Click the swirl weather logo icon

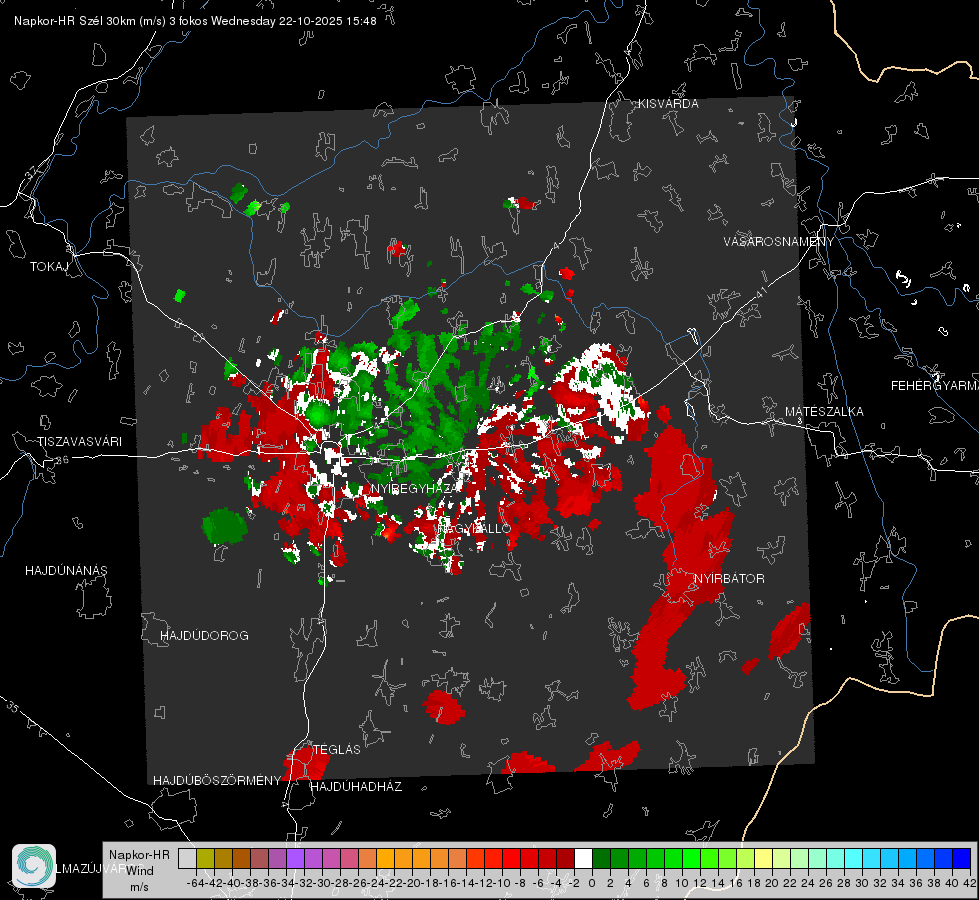click(x=34, y=866)
